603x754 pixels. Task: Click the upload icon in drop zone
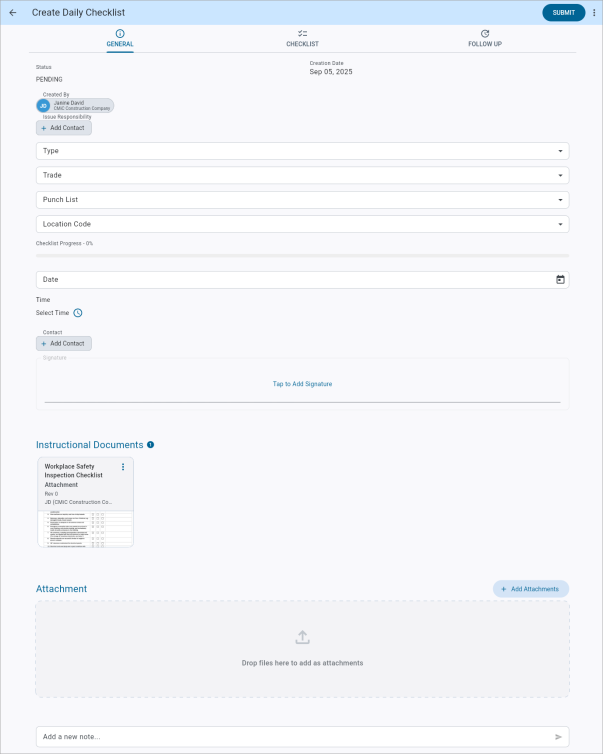click(x=302, y=637)
